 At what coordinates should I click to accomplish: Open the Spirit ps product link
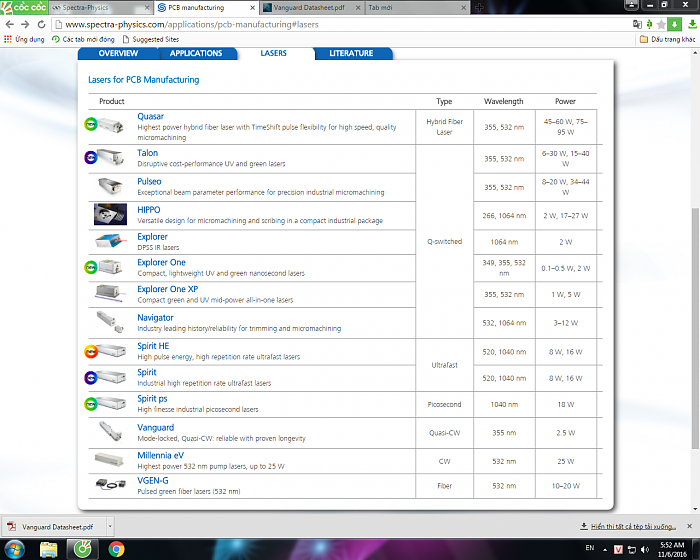pos(152,398)
